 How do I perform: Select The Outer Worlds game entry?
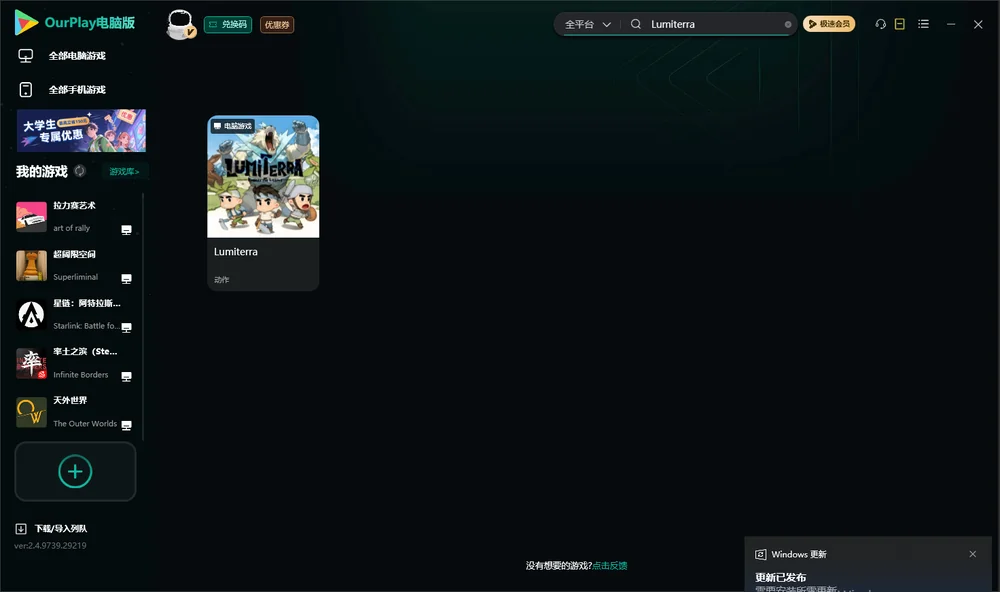pos(75,412)
